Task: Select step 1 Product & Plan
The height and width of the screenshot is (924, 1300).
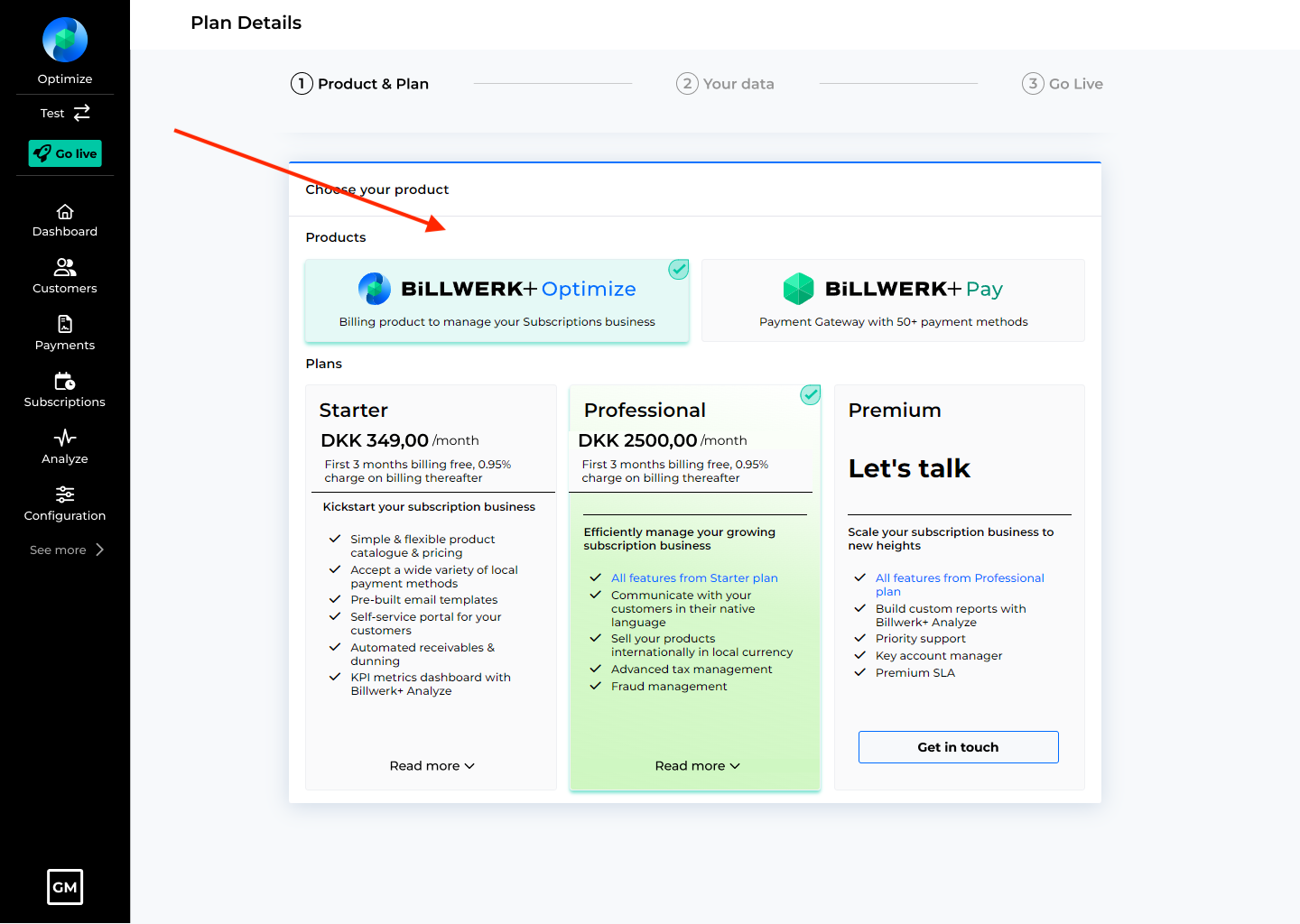Action: pyautogui.click(x=359, y=84)
